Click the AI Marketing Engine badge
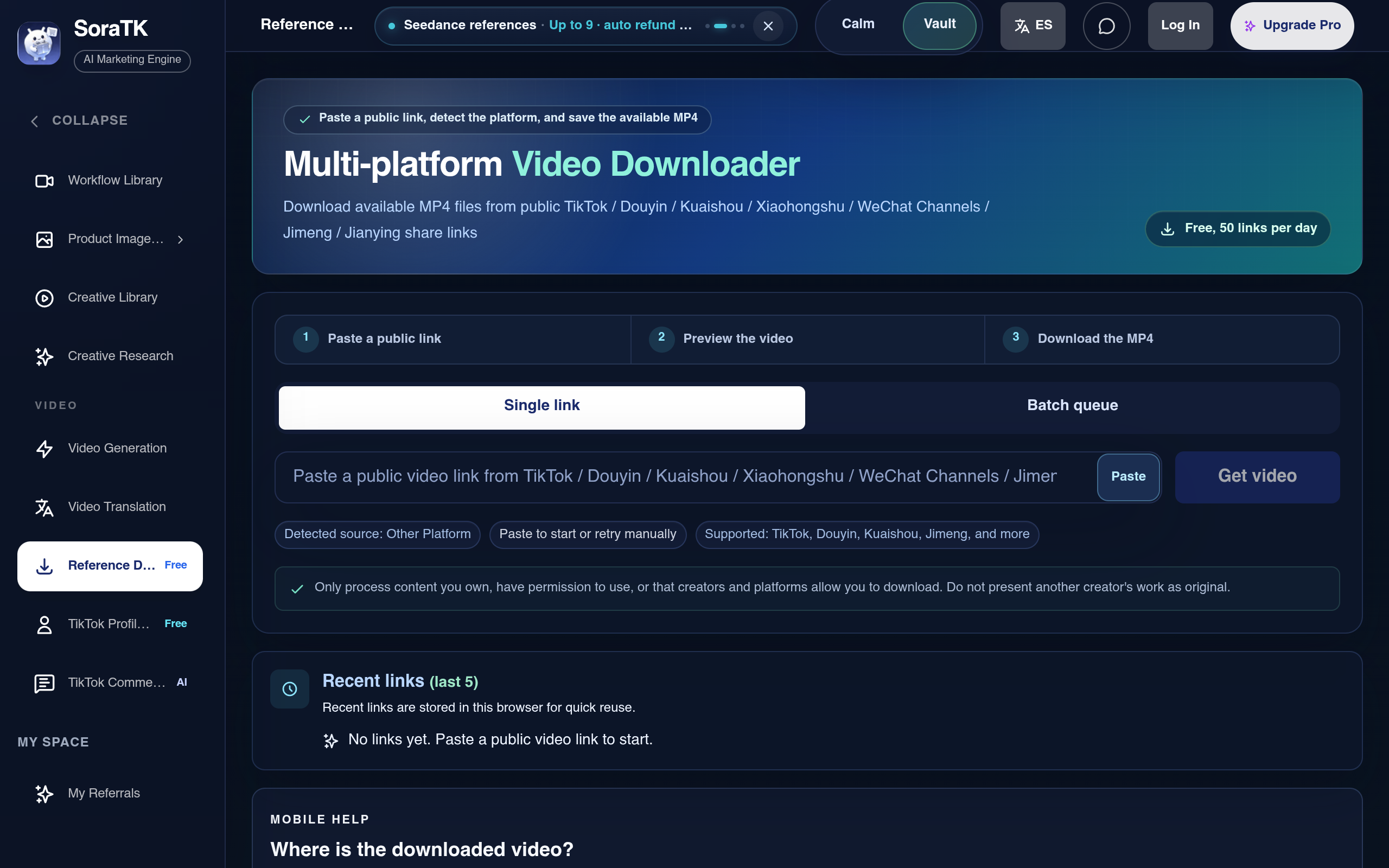Viewport: 1389px width, 868px height. pos(132,60)
